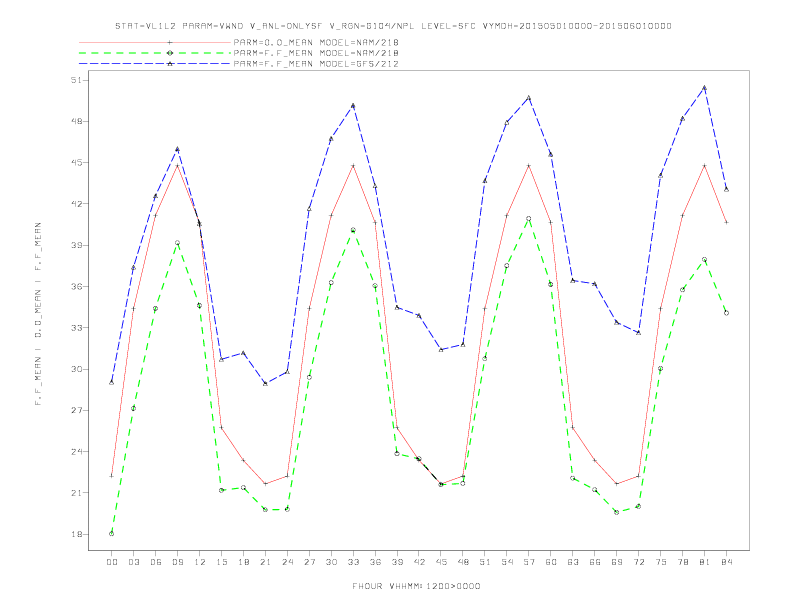Click y-axis tick value 45

pos(76,163)
